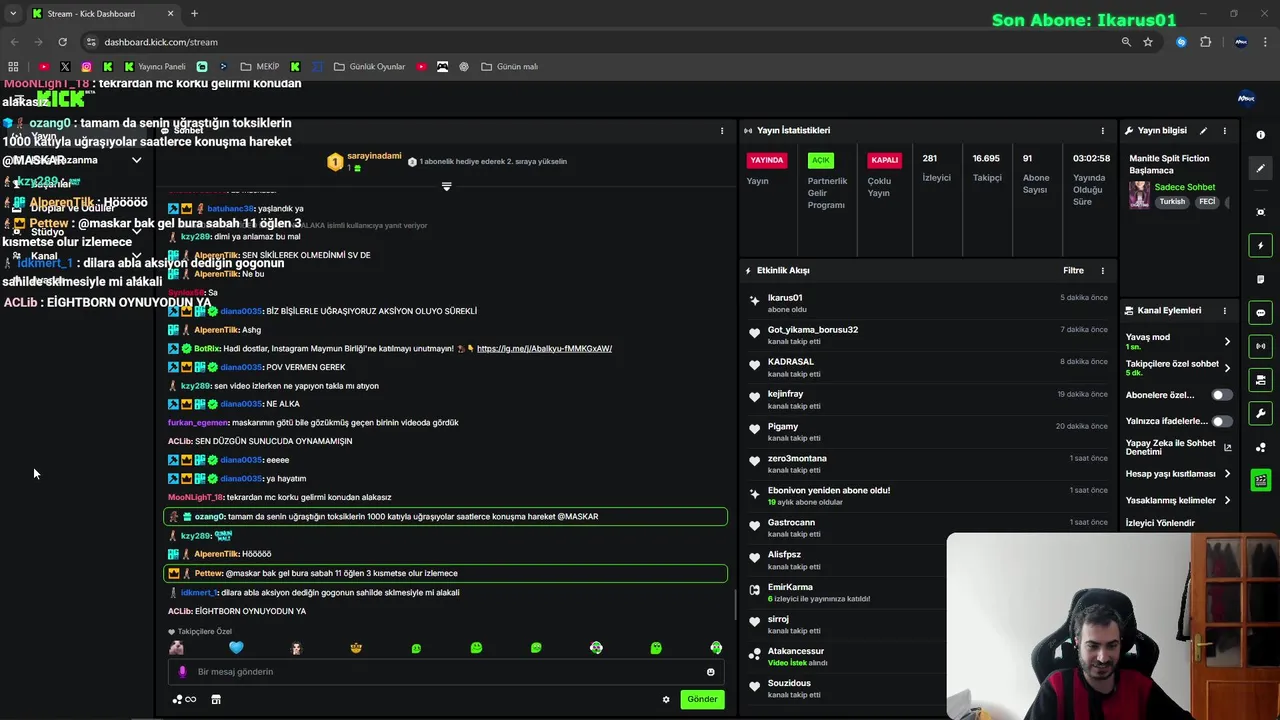1280x720 pixels.
Task: Collapse pinned banner with the arrow handle
Action: (x=446, y=186)
